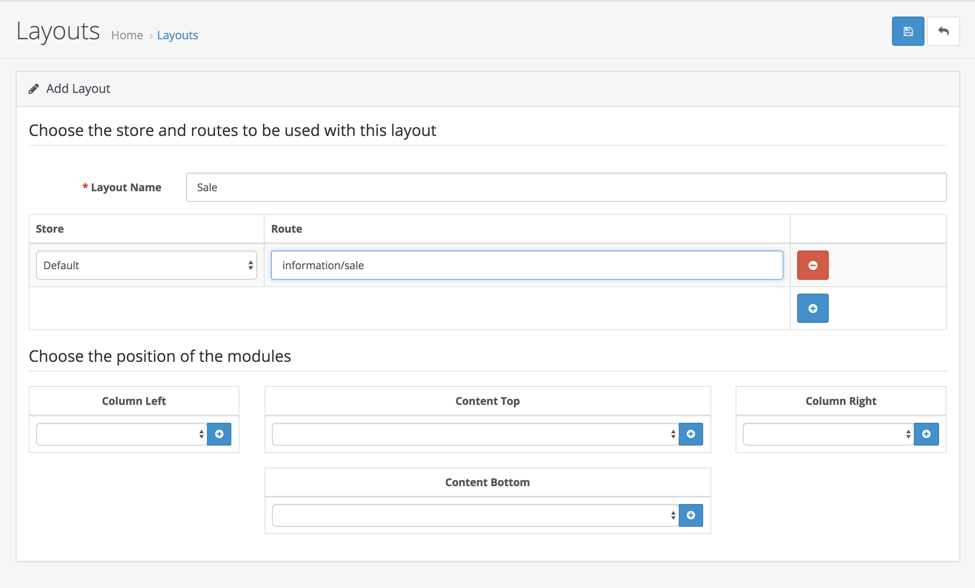Viewport: 975px width, 588px height.
Task: Click the pencil icon beside Add Layout
Action: 34,89
